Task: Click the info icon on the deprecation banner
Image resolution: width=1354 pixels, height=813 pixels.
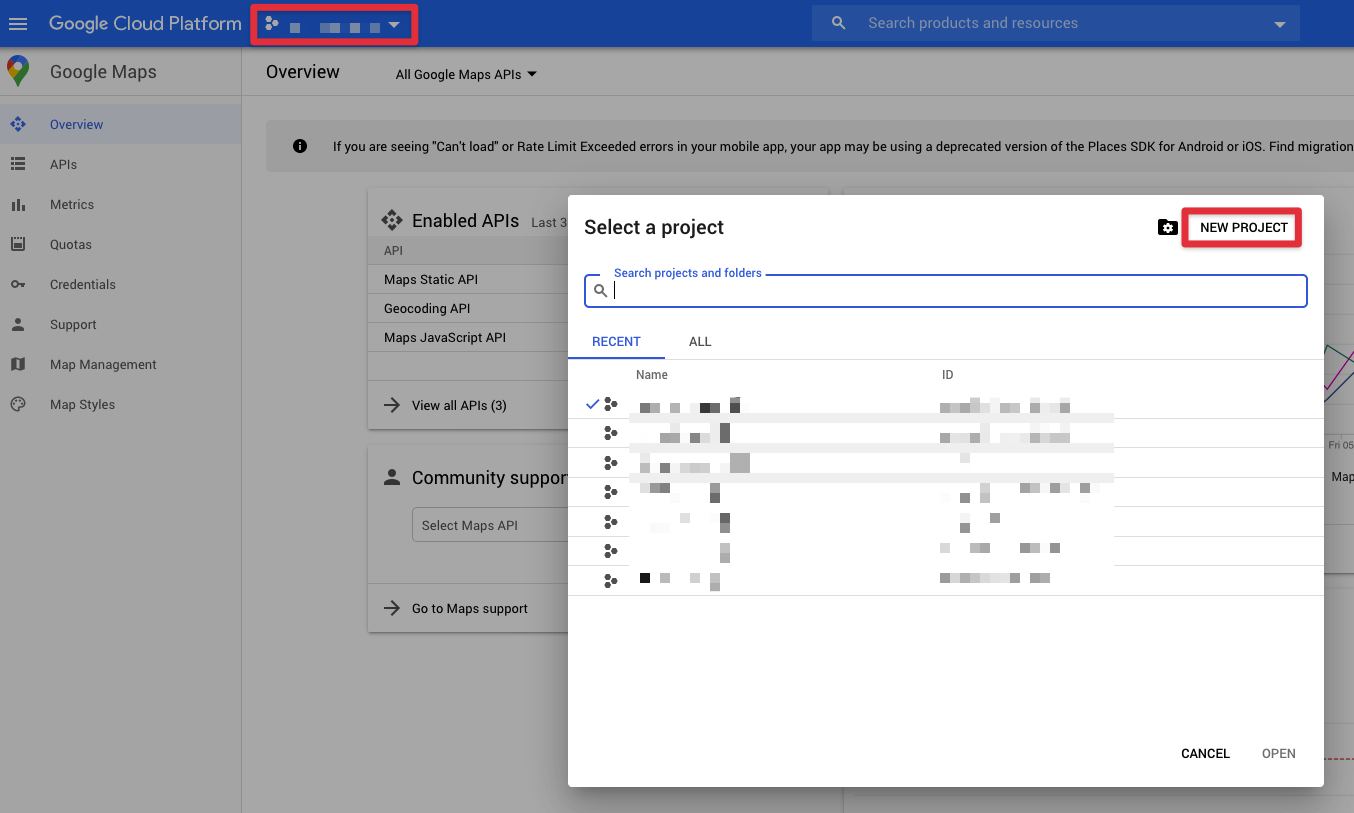Action: point(299,145)
